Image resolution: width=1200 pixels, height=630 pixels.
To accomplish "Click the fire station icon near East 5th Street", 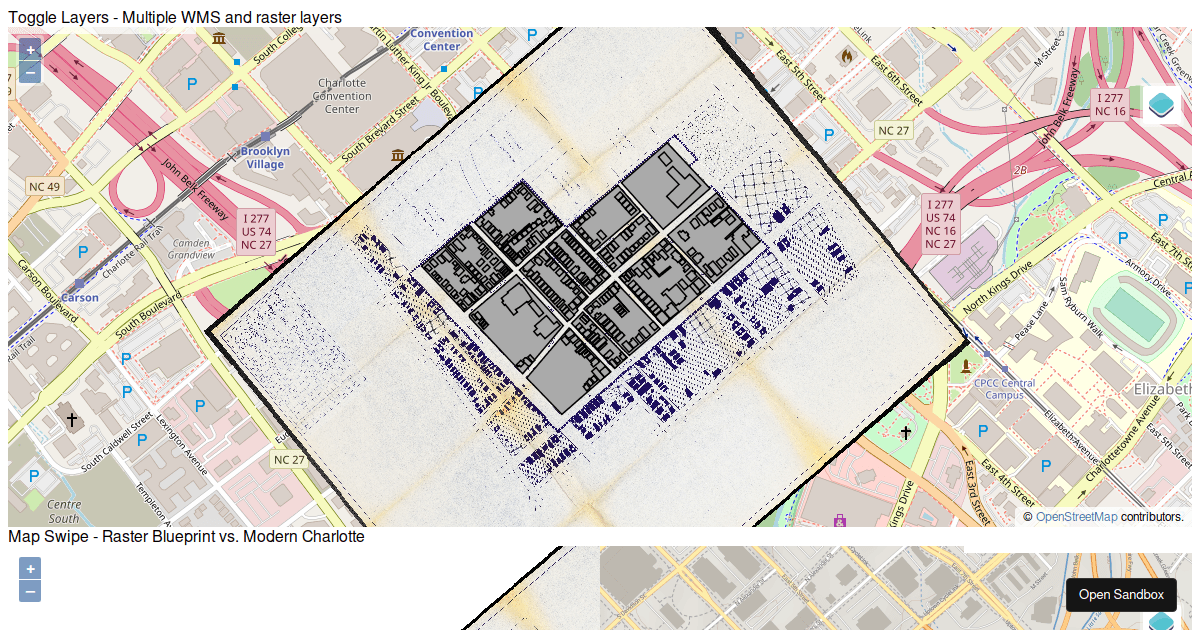I will (x=847, y=56).
